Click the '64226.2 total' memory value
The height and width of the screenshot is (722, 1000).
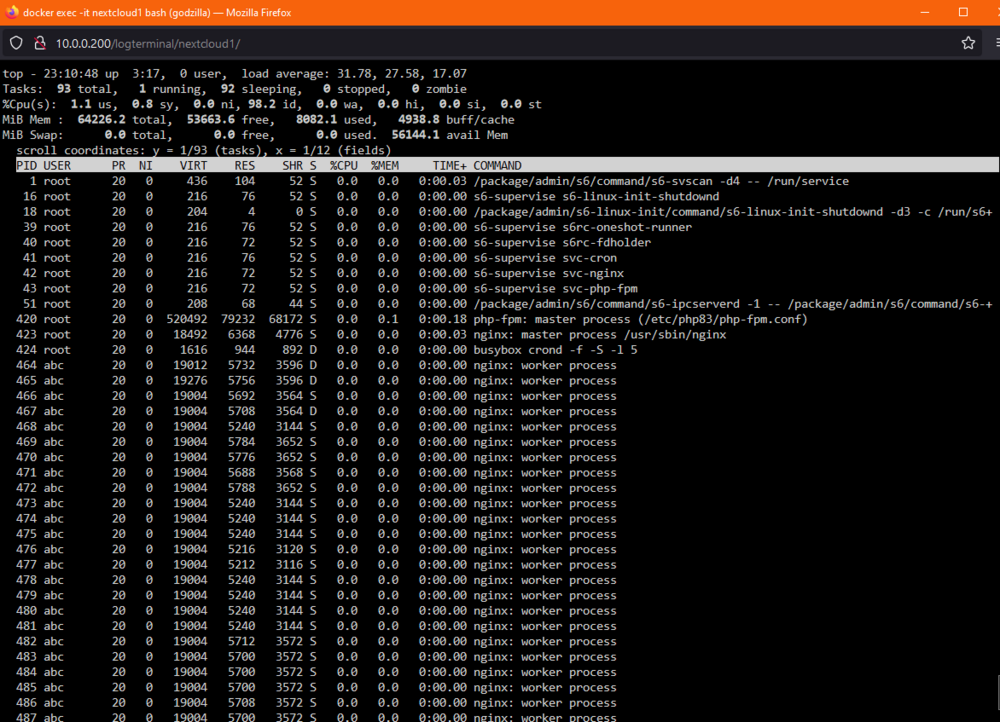click(122, 119)
